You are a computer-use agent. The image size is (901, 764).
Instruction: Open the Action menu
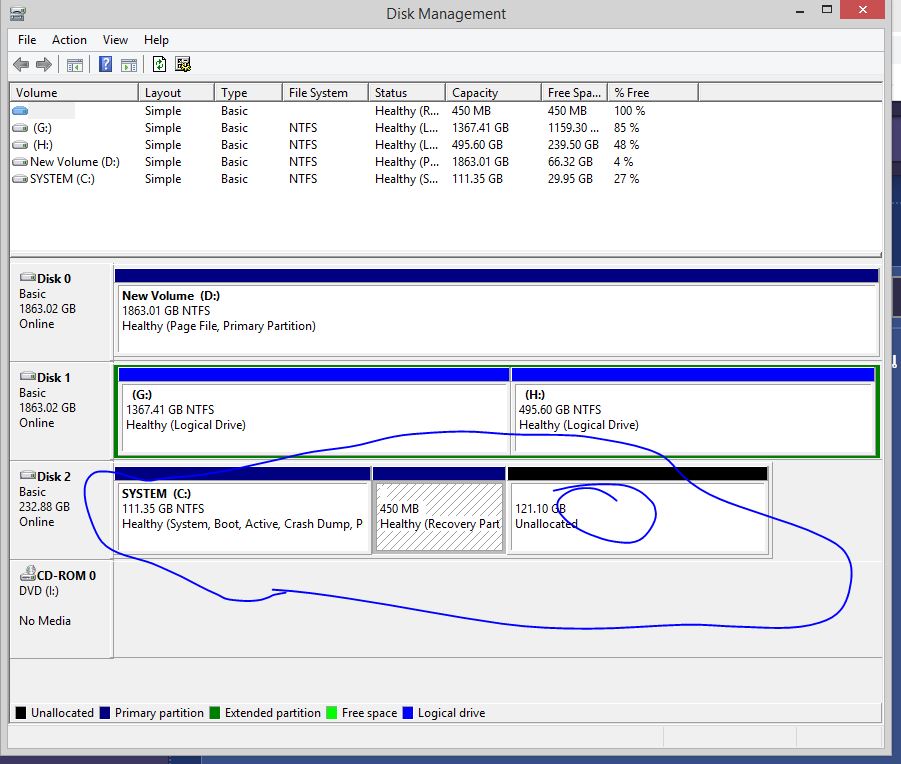pos(70,40)
